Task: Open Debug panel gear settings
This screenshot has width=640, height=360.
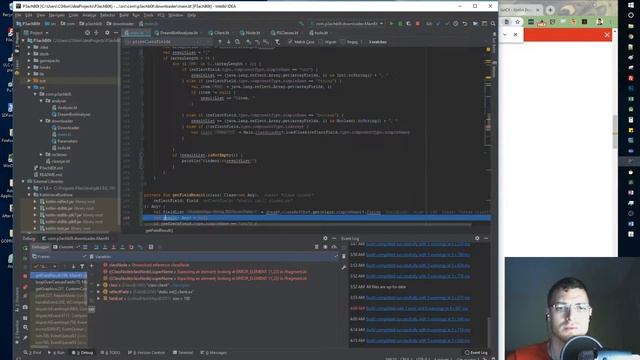Action: 325,238
